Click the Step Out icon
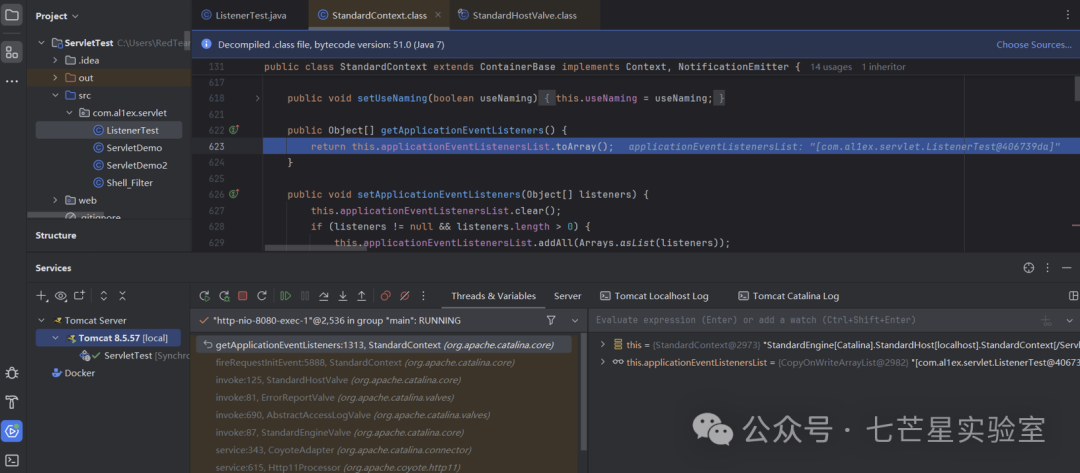The height and width of the screenshot is (473, 1080). 362,296
